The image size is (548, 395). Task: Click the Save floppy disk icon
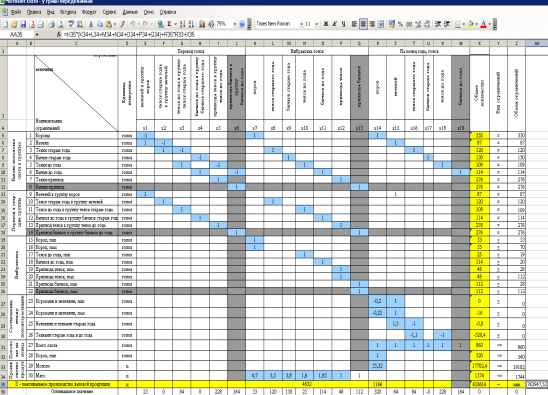(x=23, y=24)
